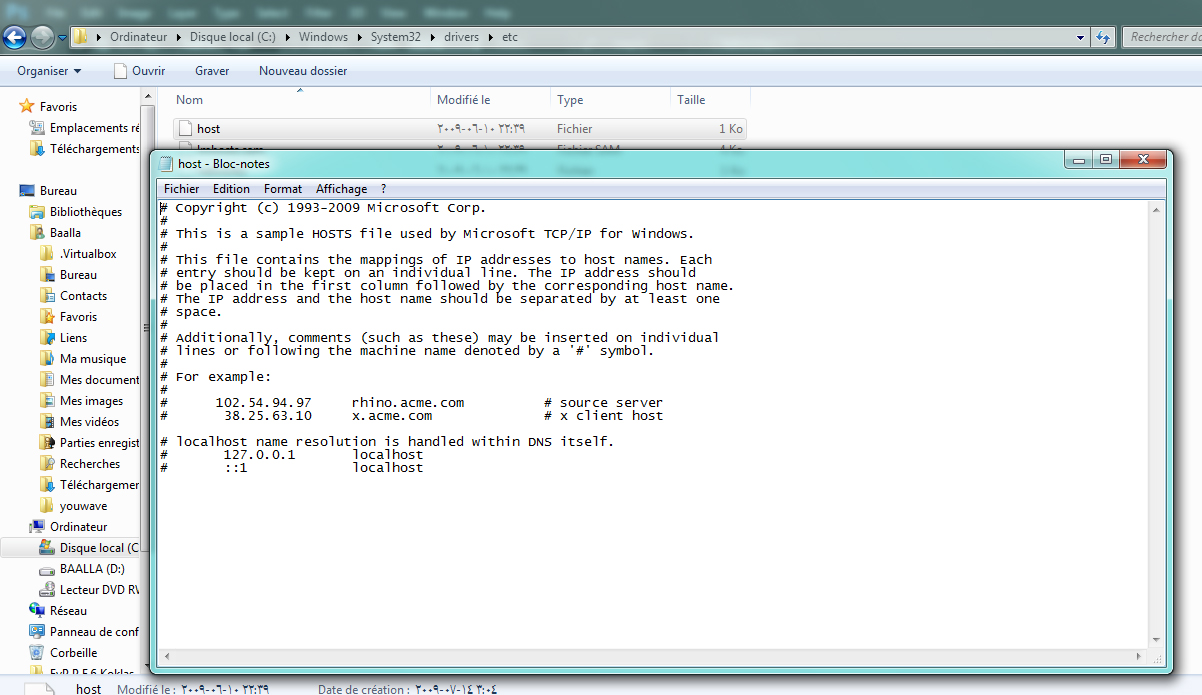This screenshot has width=1202, height=695.
Task: Open the ? help menu in Bloc-notes
Action: (383, 189)
